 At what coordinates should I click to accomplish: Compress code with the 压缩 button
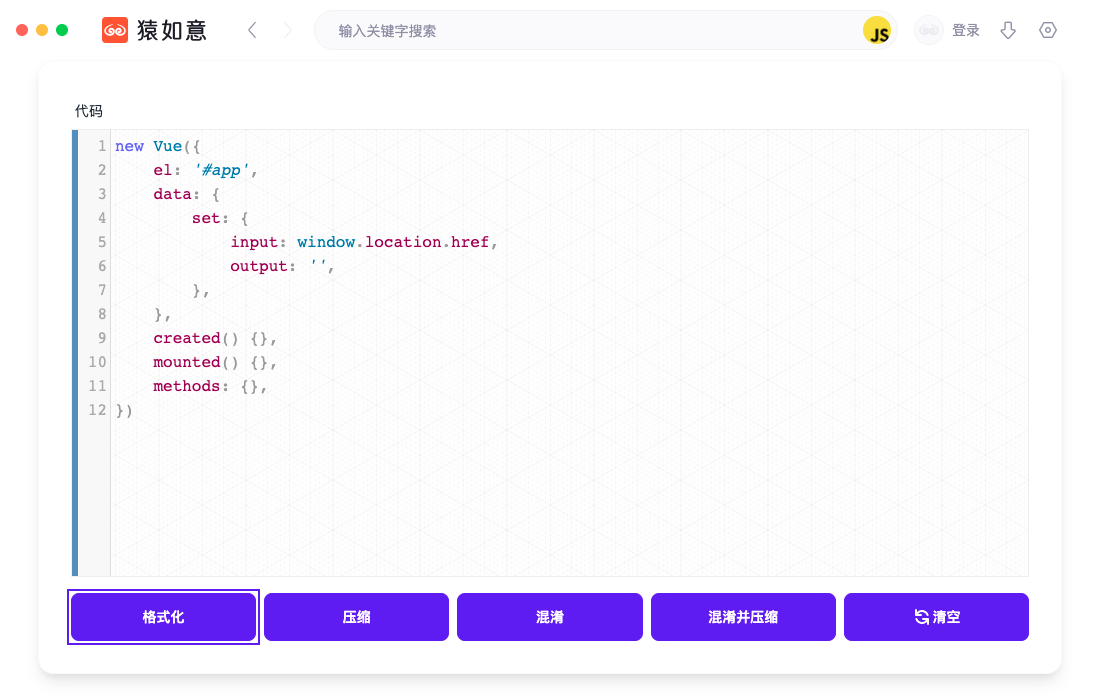356,617
